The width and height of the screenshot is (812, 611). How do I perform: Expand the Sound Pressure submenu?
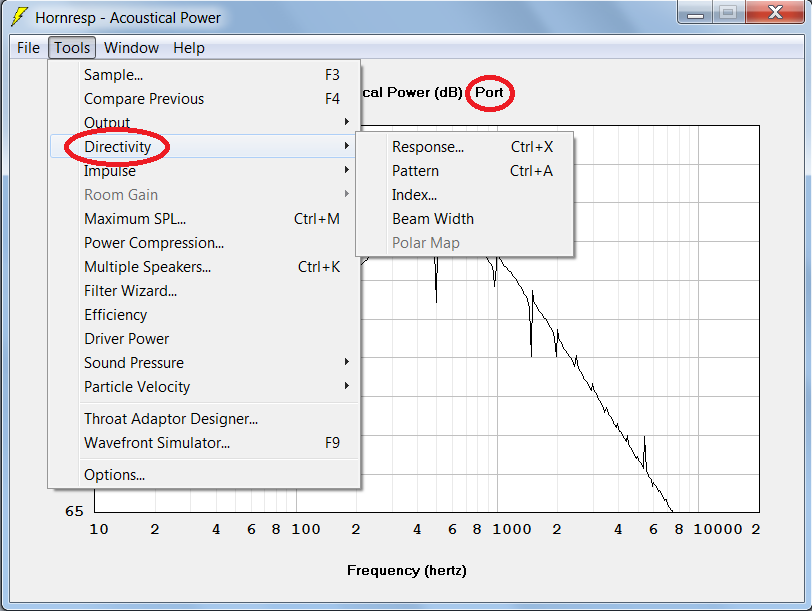tap(205, 362)
